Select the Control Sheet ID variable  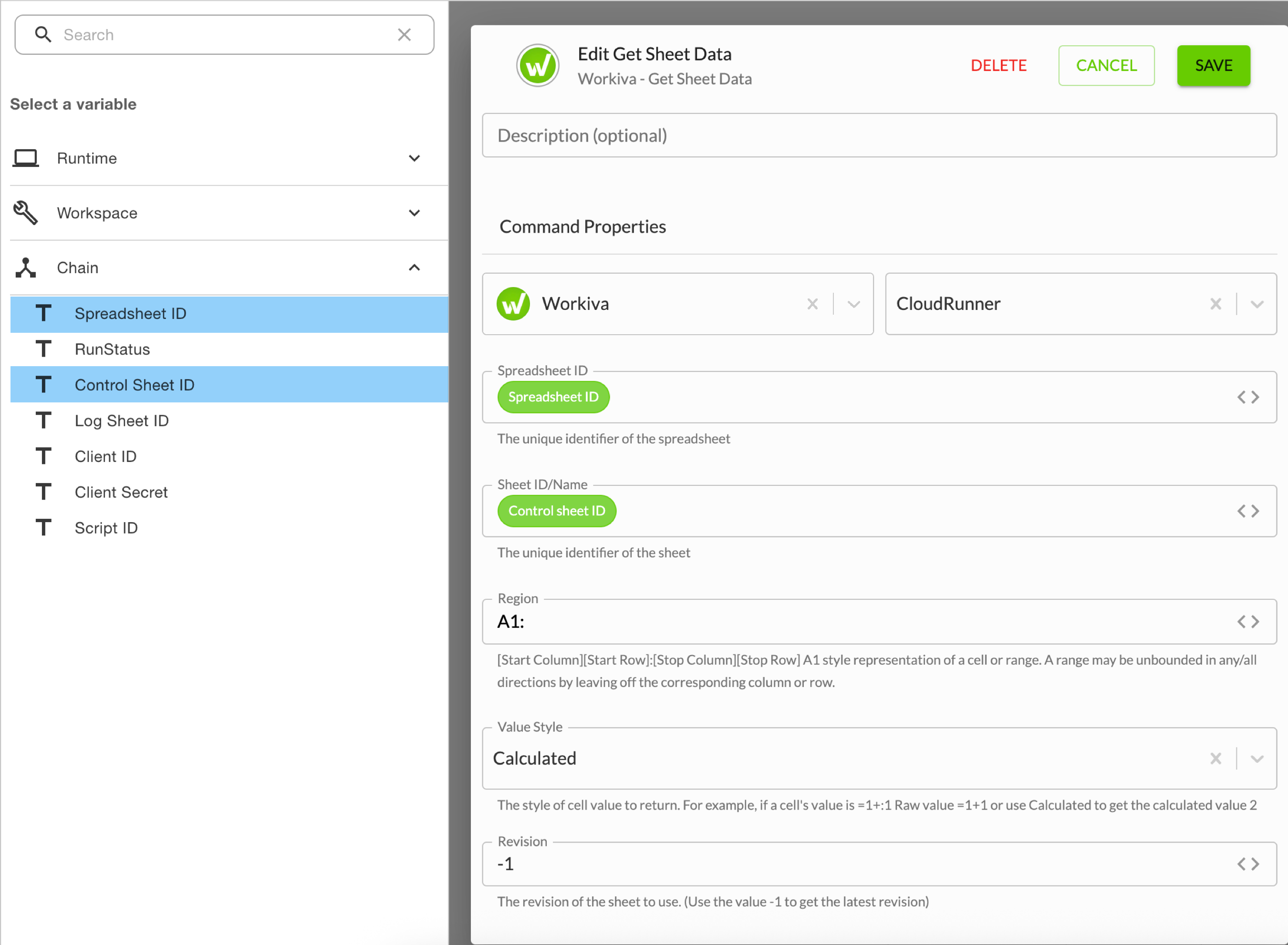click(x=229, y=385)
